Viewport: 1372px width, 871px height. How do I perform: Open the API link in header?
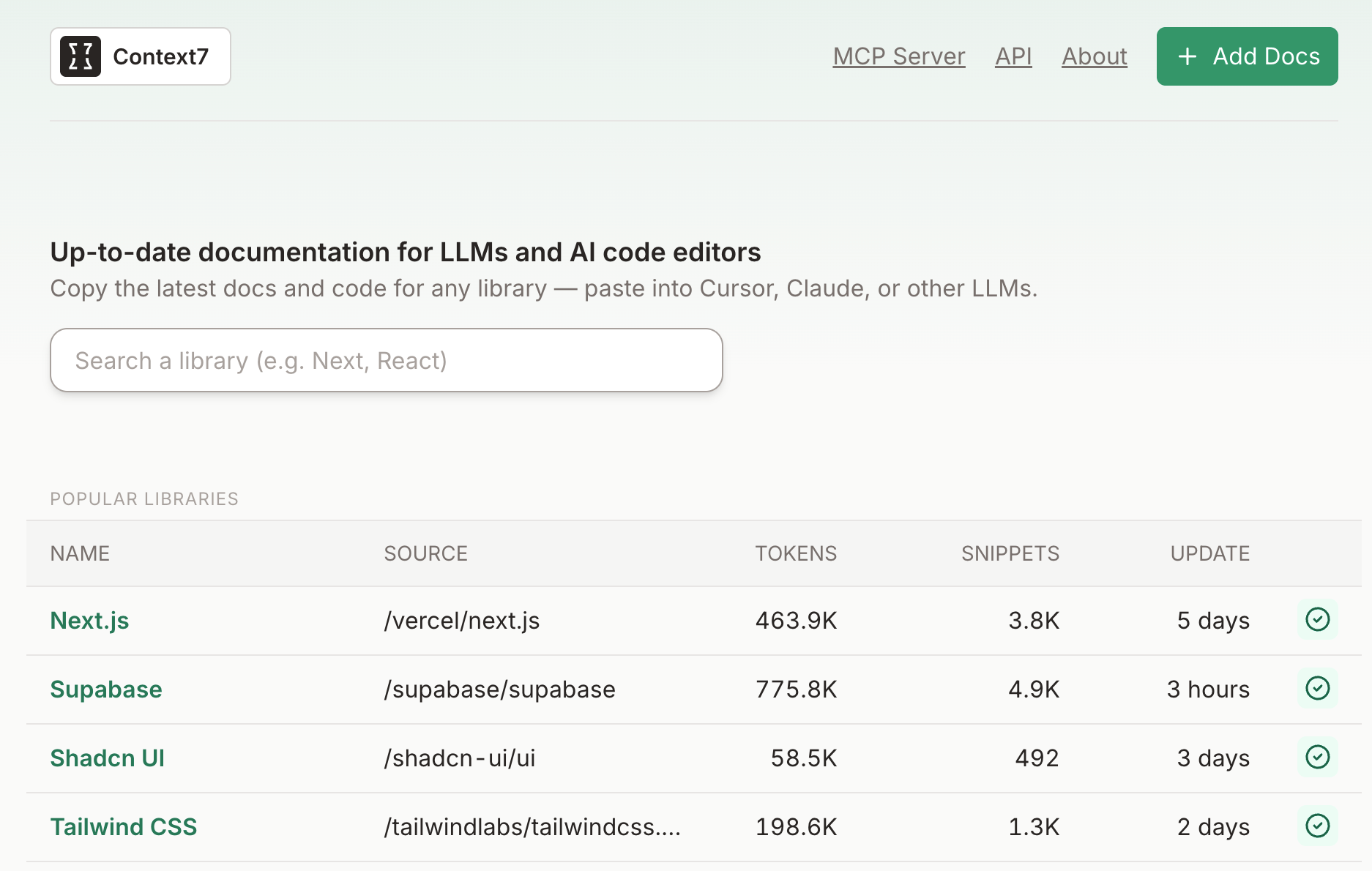[x=1013, y=56]
